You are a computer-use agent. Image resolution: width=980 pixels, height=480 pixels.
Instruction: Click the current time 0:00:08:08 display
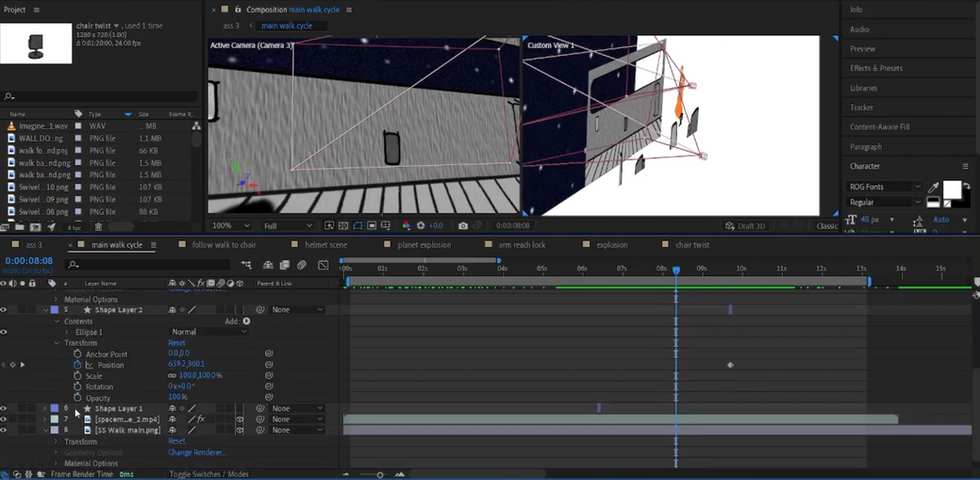pyautogui.click(x=29, y=261)
